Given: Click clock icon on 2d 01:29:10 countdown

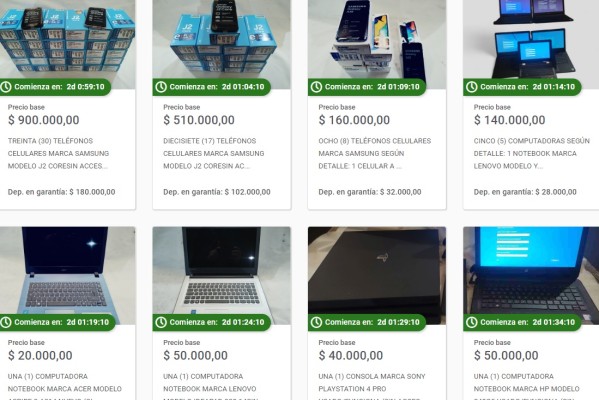Looking at the screenshot, I should (316, 322).
